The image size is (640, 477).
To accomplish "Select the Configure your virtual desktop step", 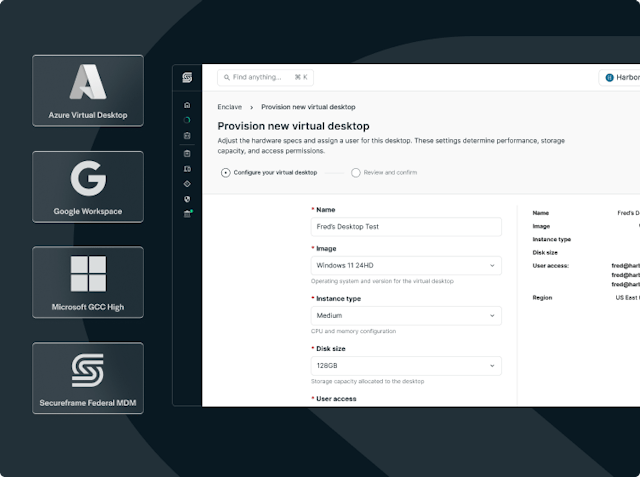I will point(269,173).
